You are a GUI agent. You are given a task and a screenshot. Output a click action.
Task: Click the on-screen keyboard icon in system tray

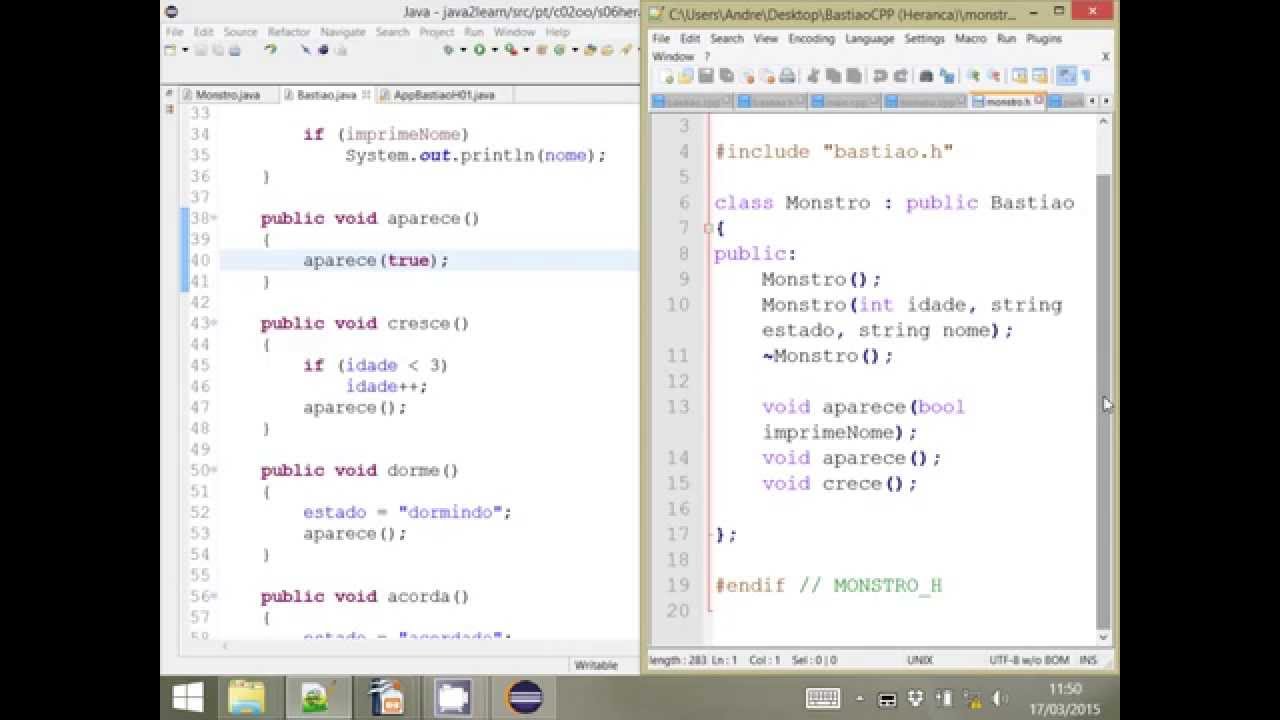click(823, 698)
